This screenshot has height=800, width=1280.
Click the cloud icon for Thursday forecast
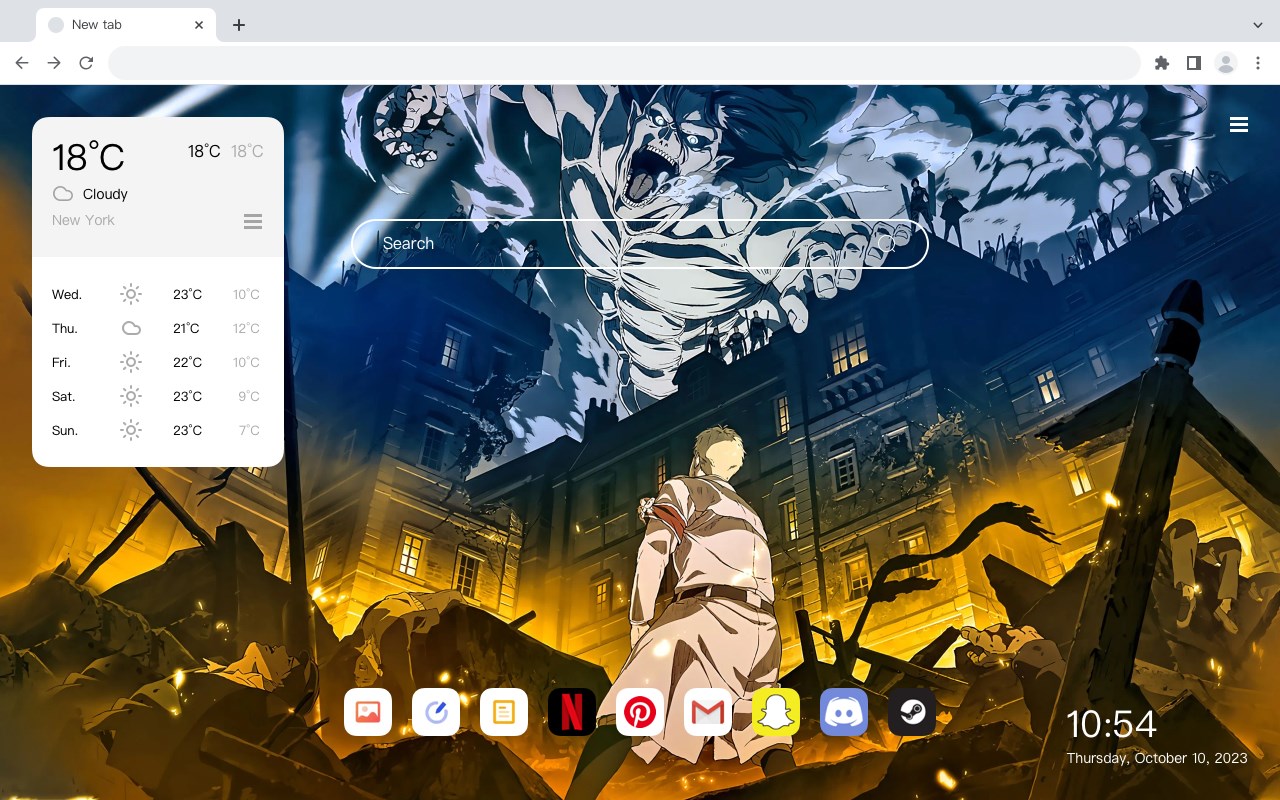[131, 328]
